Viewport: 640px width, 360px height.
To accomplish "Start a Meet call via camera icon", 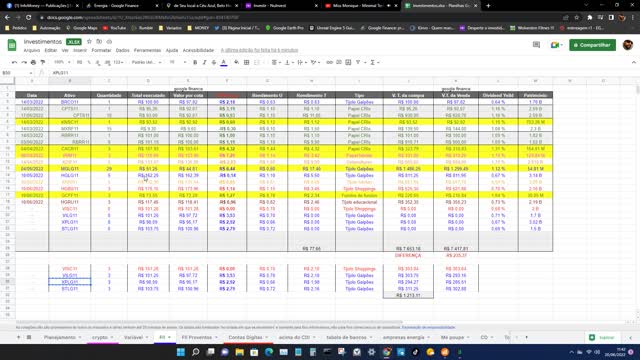I will (x=555, y=45).
